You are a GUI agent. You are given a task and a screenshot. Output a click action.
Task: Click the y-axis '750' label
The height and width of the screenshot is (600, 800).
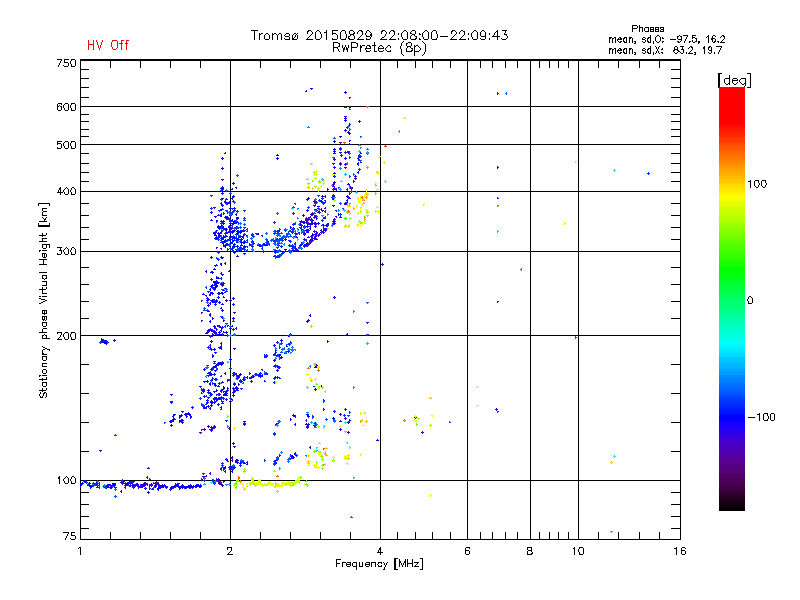click(66, 63)
